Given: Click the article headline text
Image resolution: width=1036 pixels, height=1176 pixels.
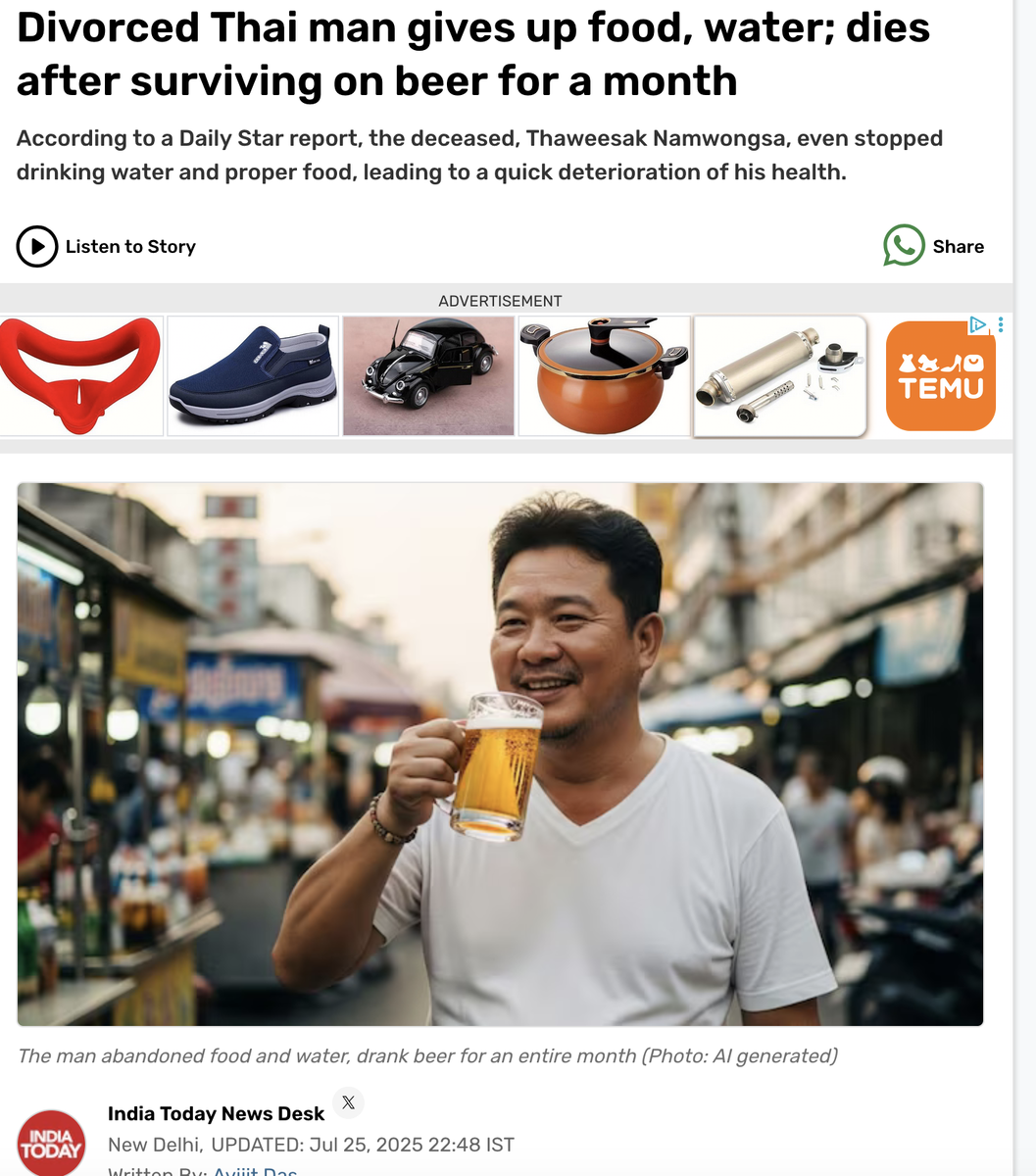Looking at the screenshot, I should point(473,54).
